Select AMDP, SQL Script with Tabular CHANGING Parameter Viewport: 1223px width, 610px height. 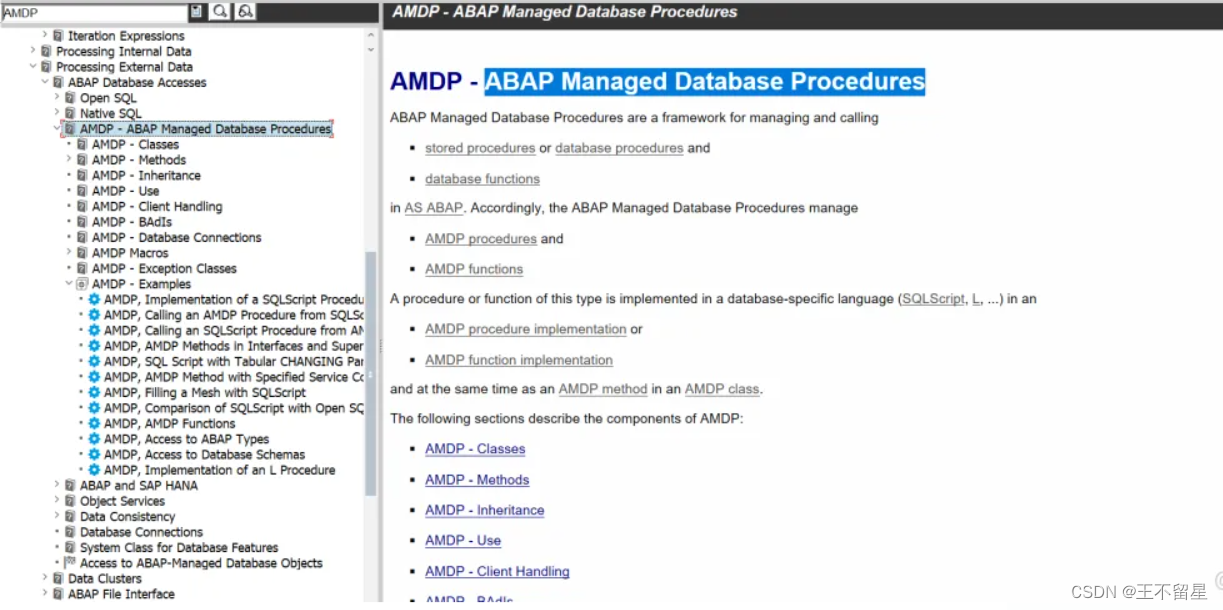234,362
